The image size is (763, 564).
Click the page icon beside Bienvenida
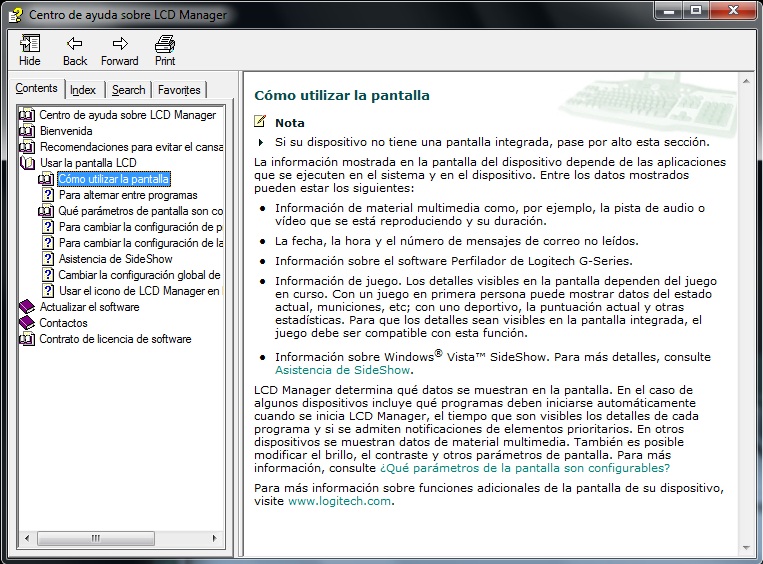pyautogui.click(x=27, y=131)
